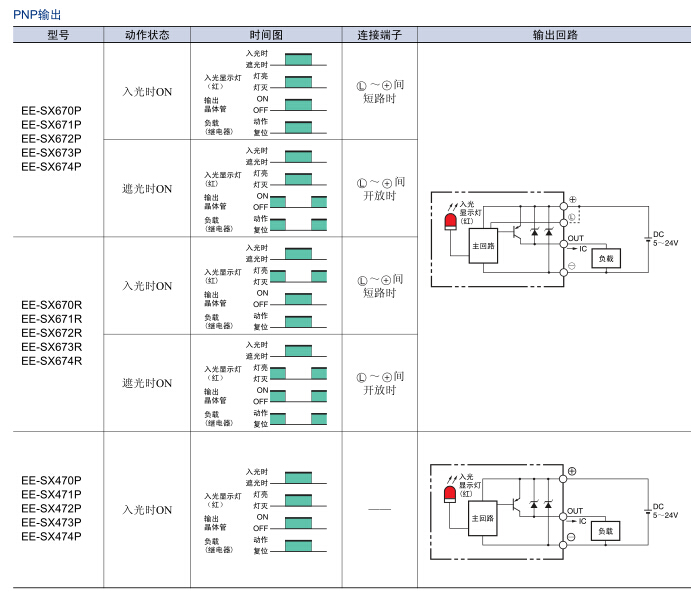Select the 型号 column header
Viewport: 691px width, 592px height.
click(58, 35)
